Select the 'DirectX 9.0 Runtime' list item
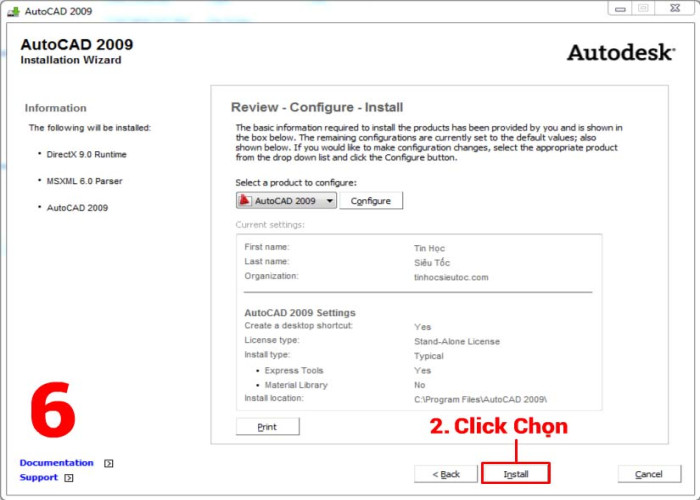The image size is (700, 500). pyautogui.click(x=87, y=154)
